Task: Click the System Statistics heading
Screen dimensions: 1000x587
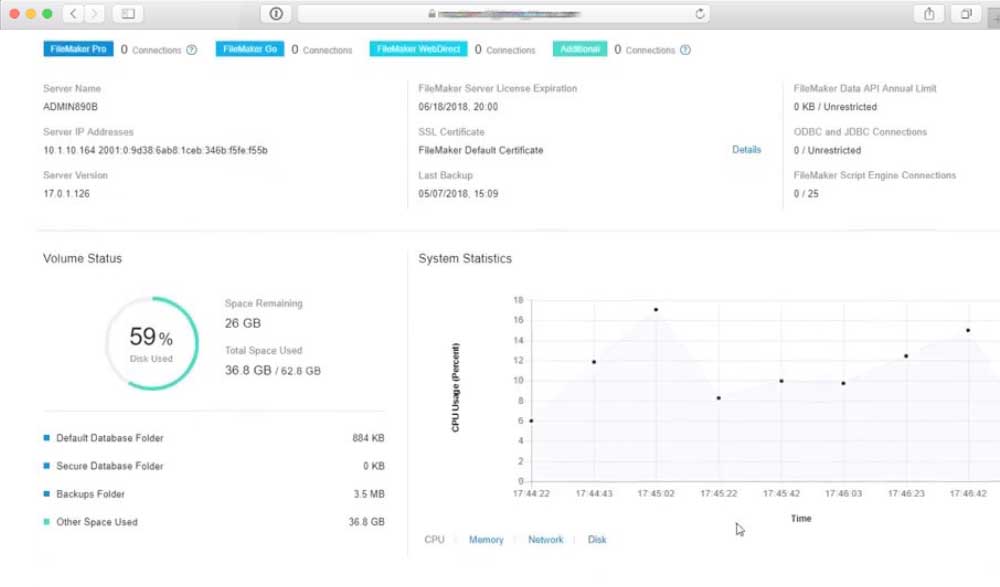Action: pos(465,258)
